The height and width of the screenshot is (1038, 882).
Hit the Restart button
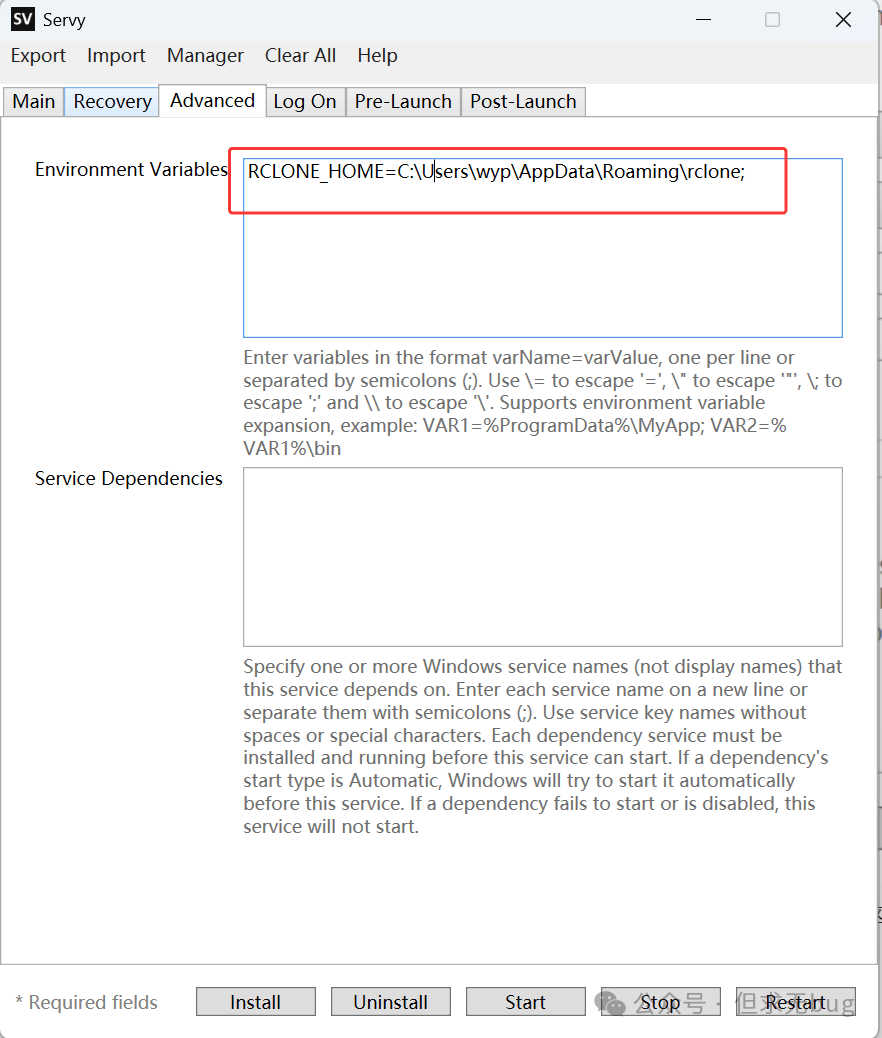(795, 1002)
